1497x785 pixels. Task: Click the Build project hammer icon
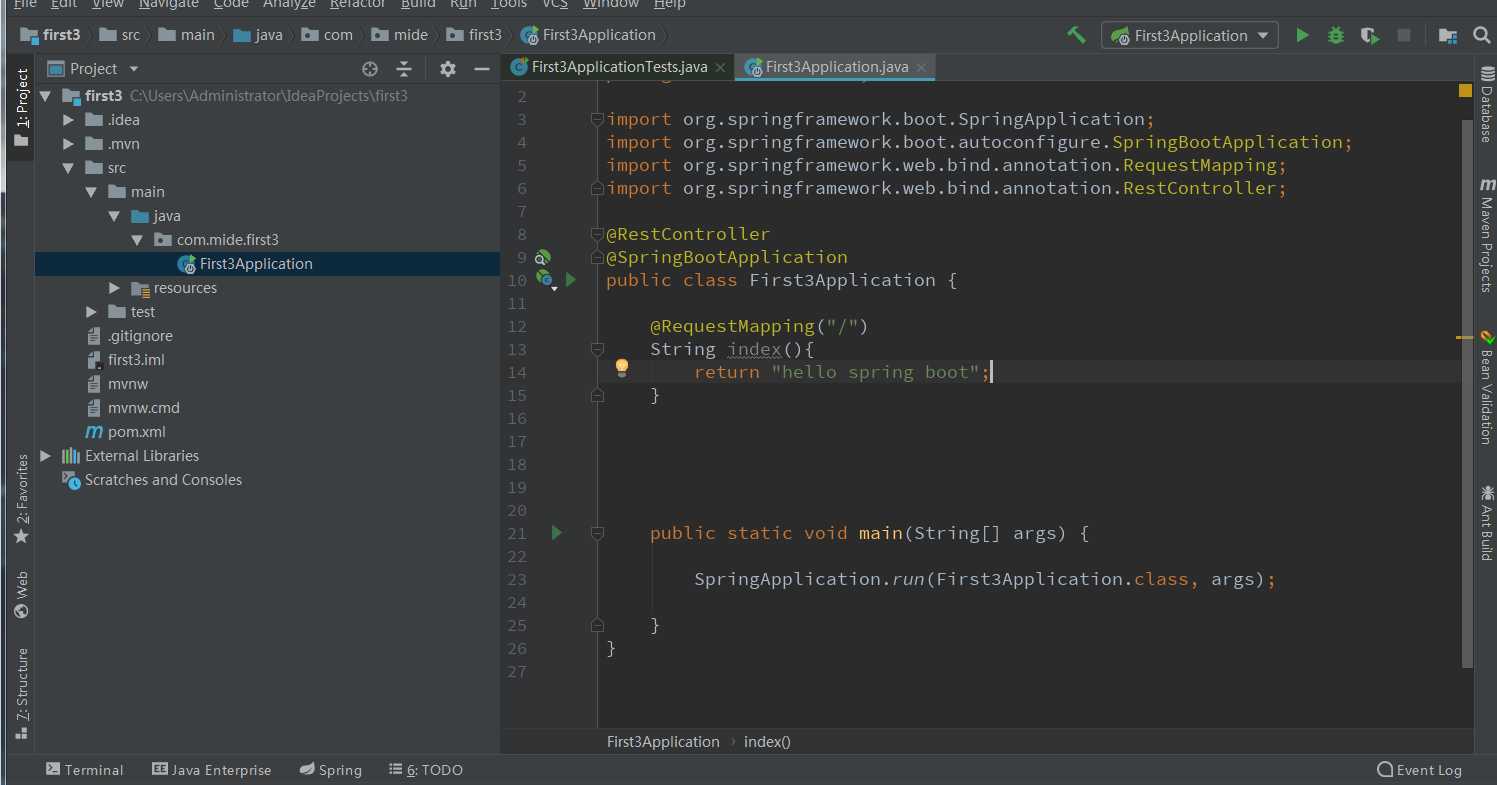1076,35
